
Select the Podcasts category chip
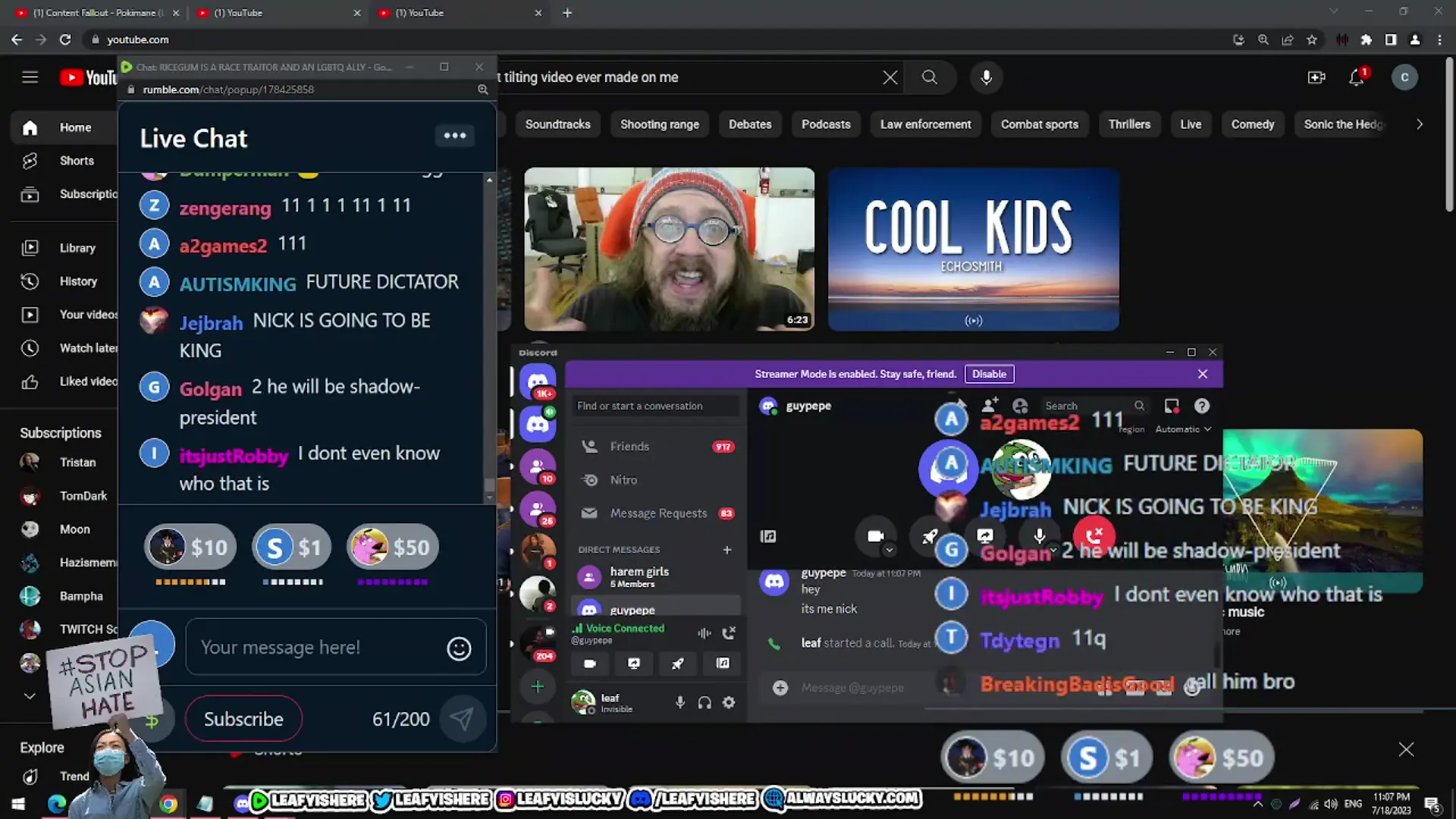point(826,124)
